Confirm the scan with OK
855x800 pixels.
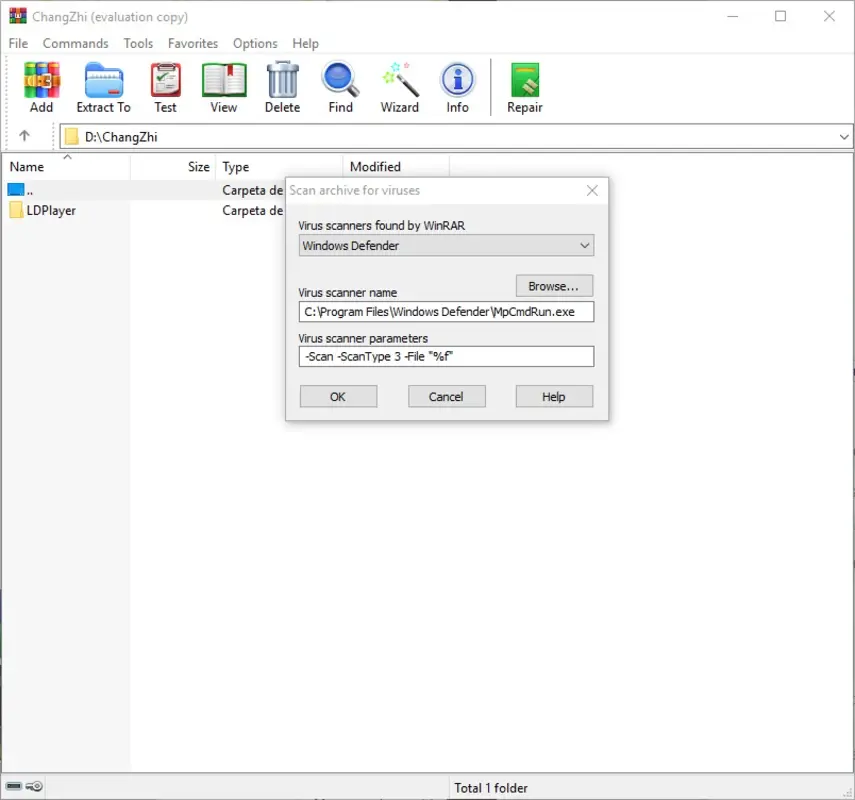coord(337,396)
